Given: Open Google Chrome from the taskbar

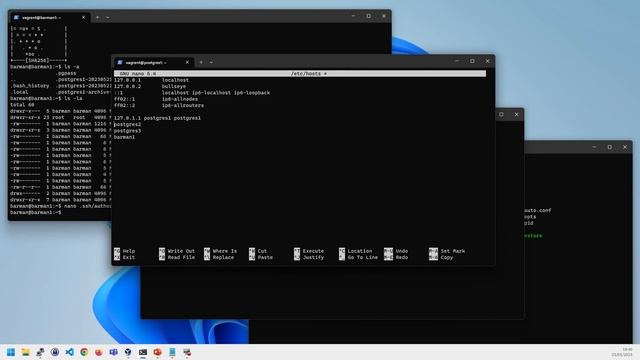Looking at the screenshot, I should (x=84, y=352).
